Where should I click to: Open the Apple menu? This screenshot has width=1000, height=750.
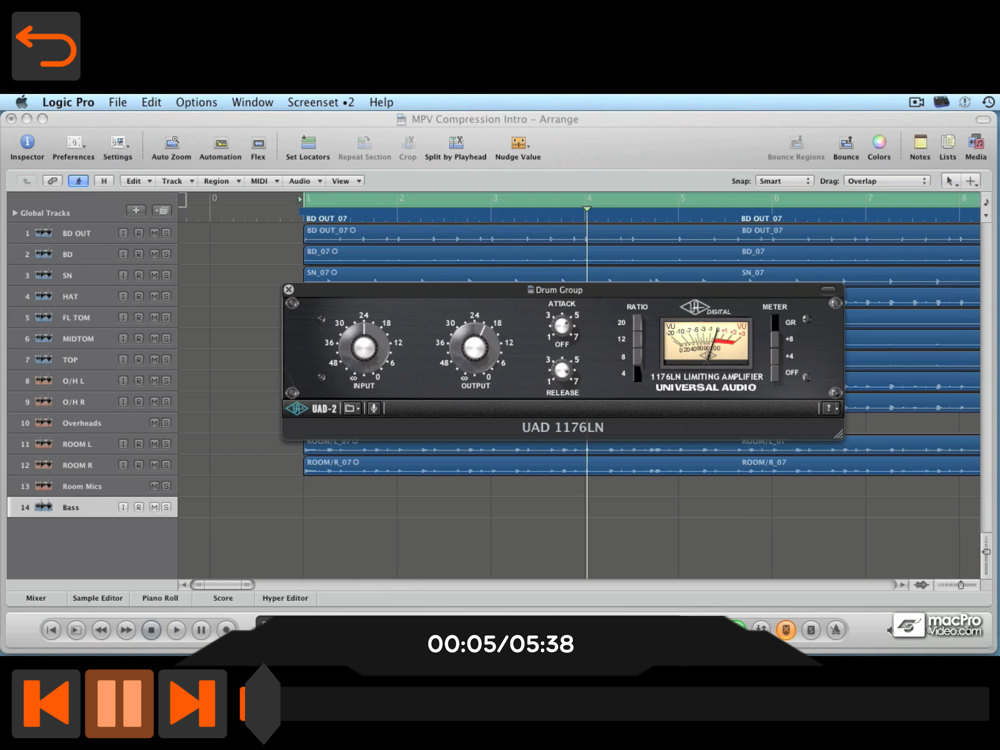point(22,102)
